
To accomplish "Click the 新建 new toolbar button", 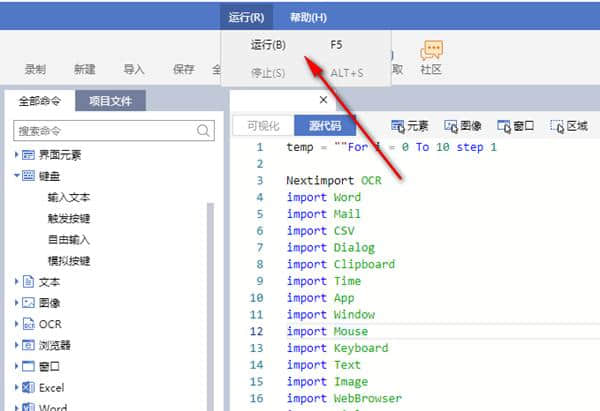I will tap(85, 69).
